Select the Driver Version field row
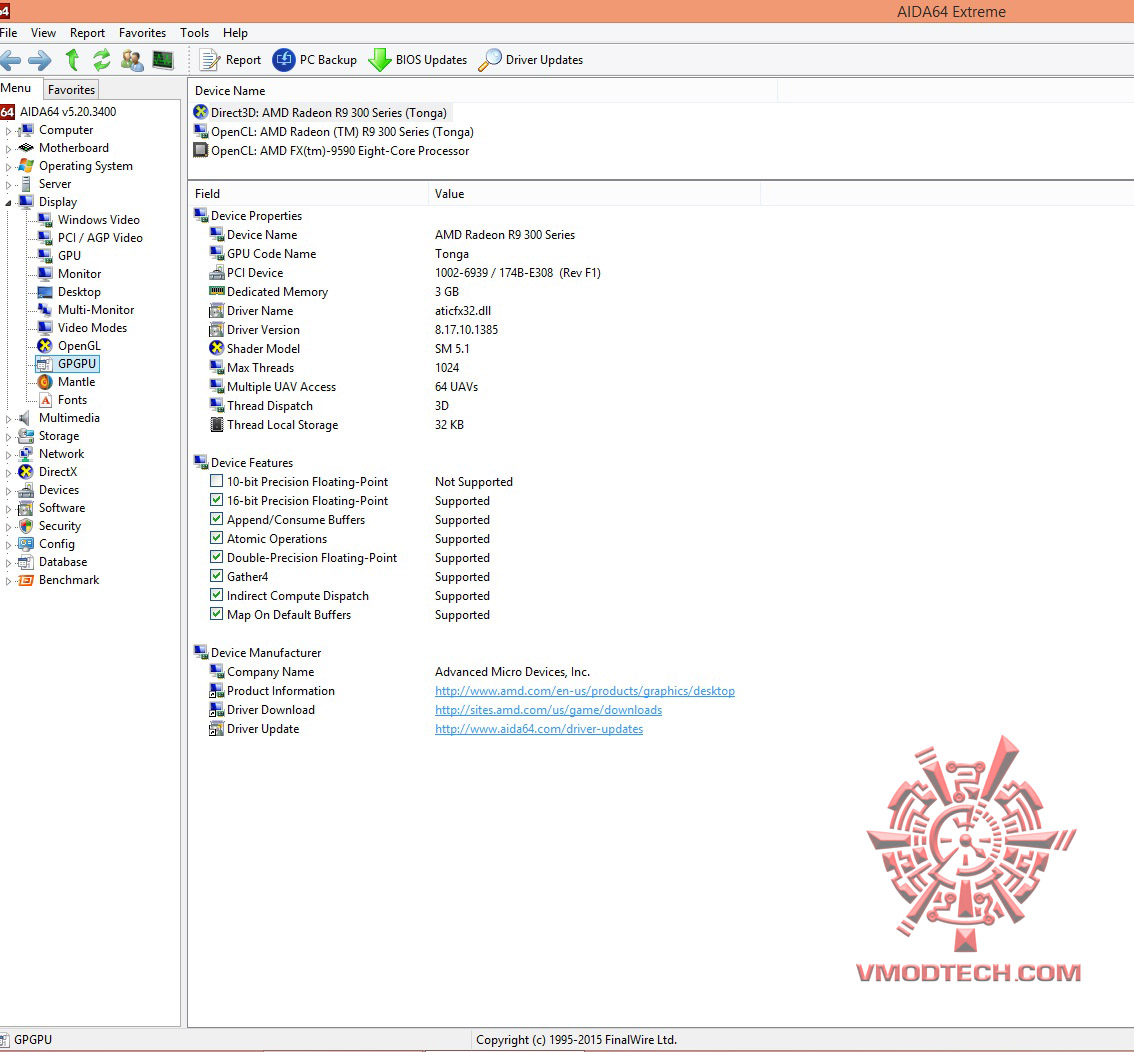Viewport: 1134px width, 1052px height. tap(354, 330)
